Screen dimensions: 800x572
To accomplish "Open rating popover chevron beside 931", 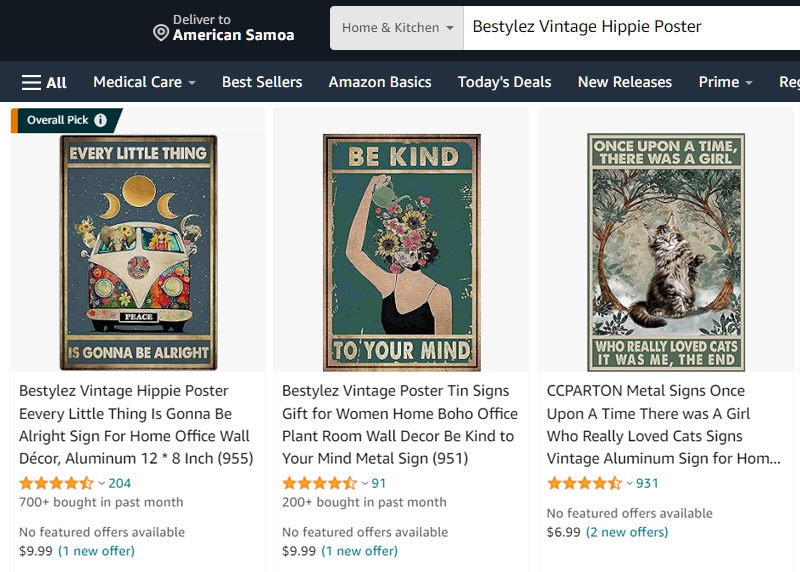I will (x=629, y=484).
